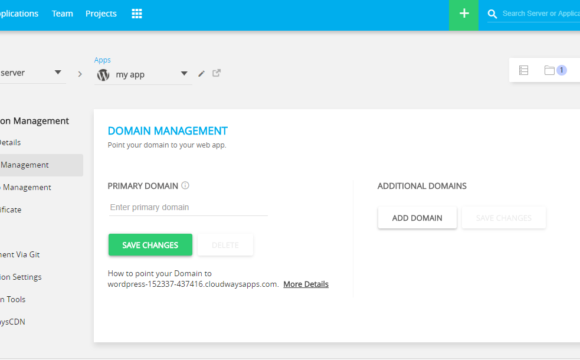Open the apps grid icon in top bar
The image size is (580, 360).
click(137, 14)
